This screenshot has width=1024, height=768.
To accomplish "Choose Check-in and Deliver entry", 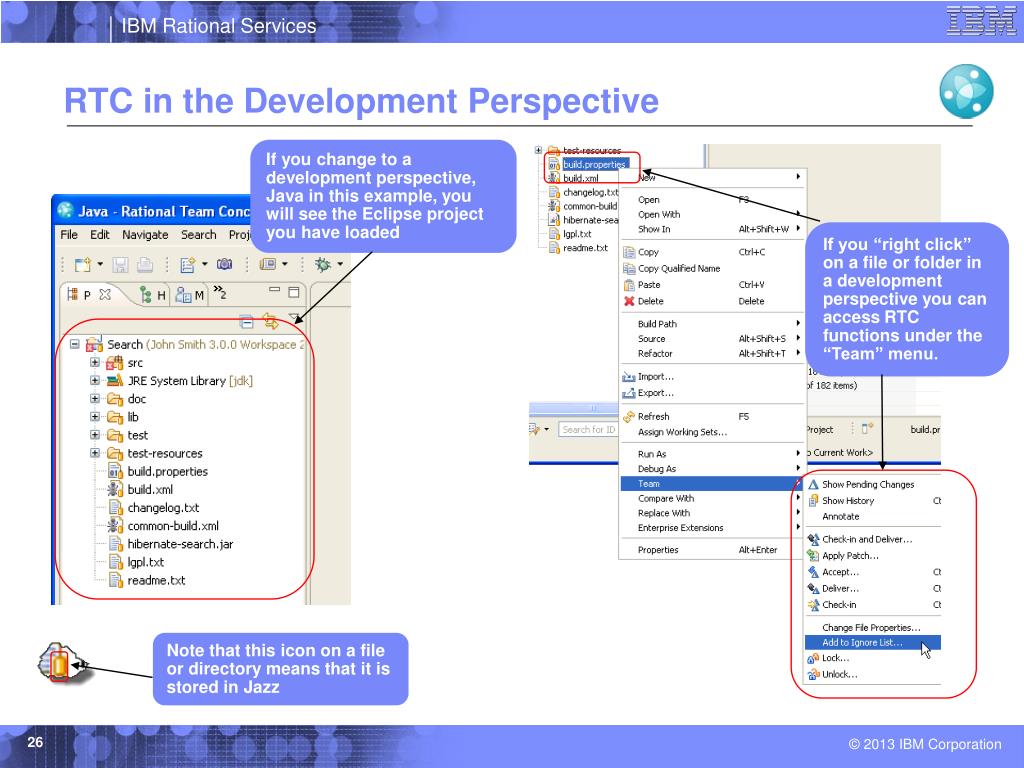I will (867, 539).
